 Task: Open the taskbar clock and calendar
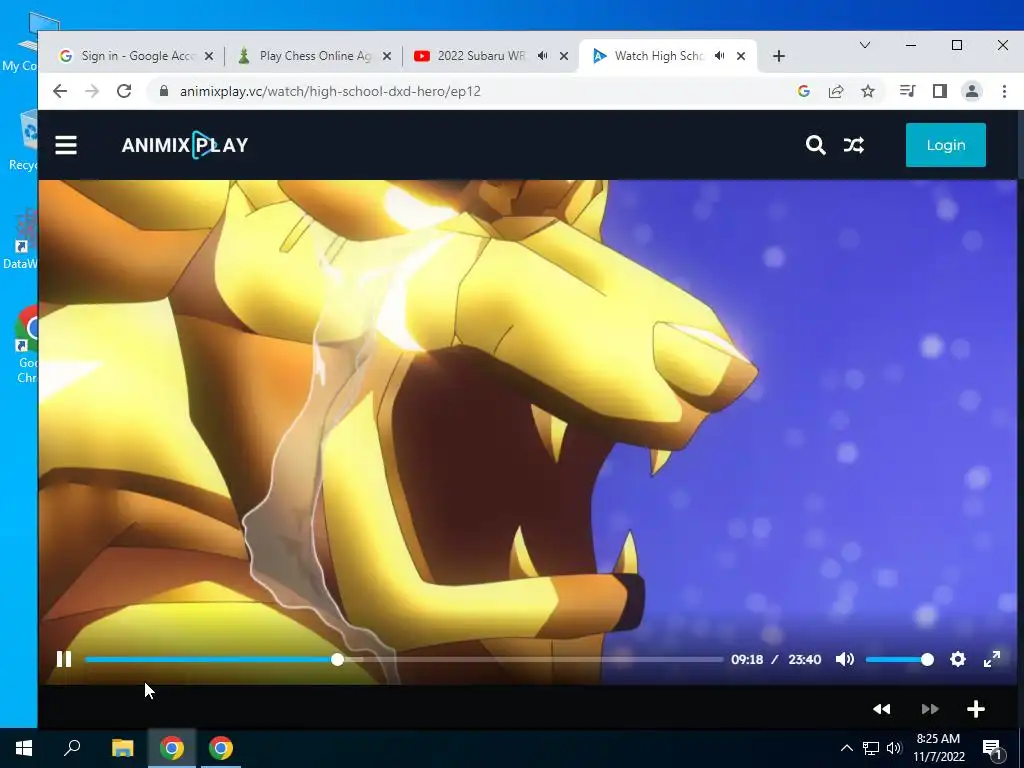click(x=938, y=748)
